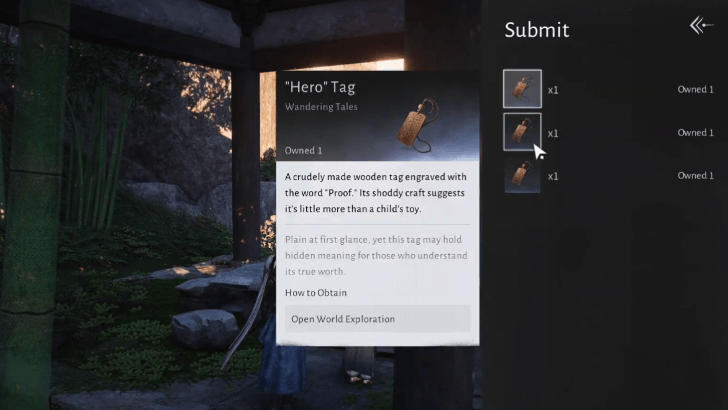Click the second row's "Owned 1" label

click(695, 132)
